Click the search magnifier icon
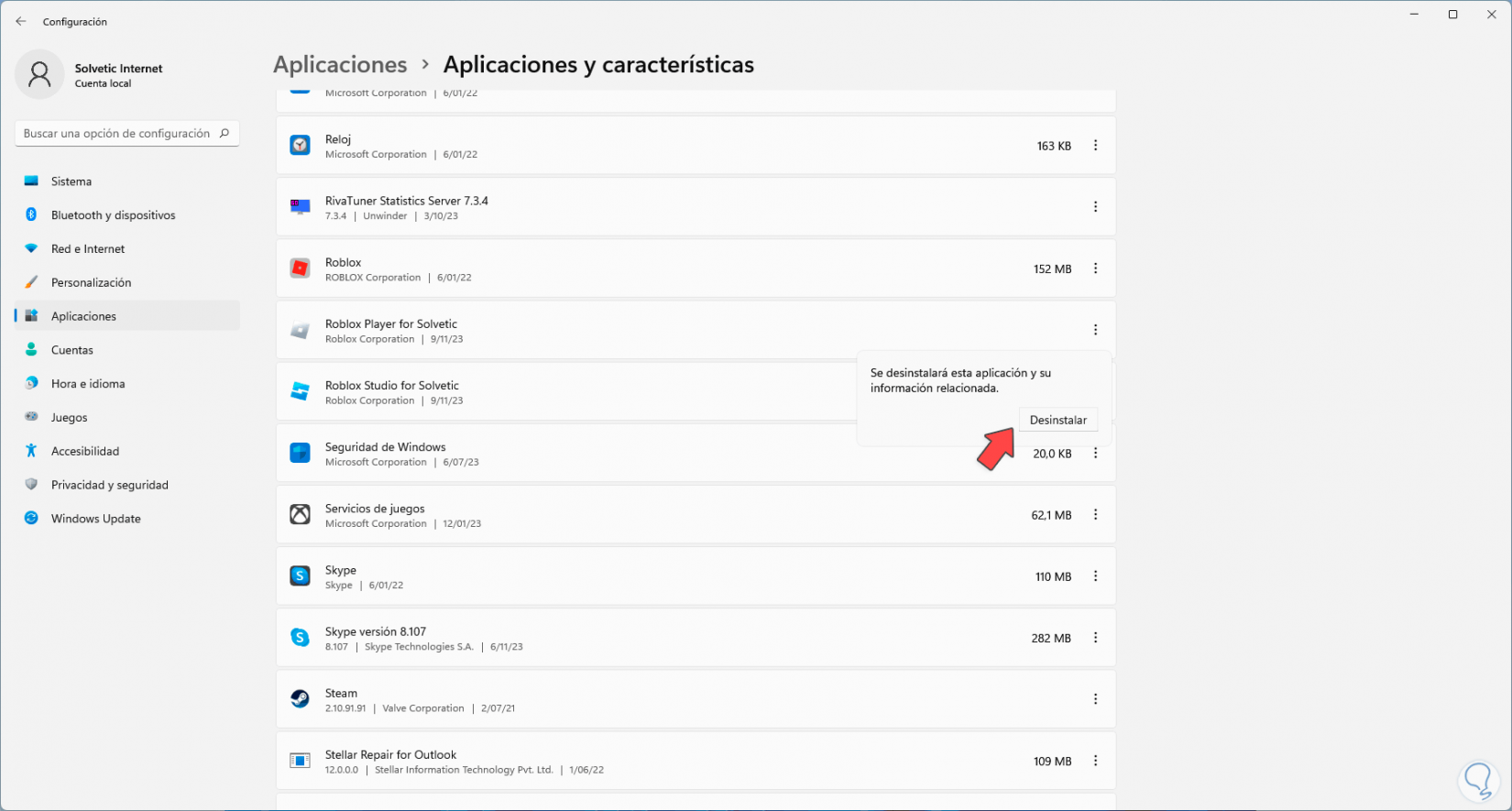1512x811 pixels. (225, 133)
